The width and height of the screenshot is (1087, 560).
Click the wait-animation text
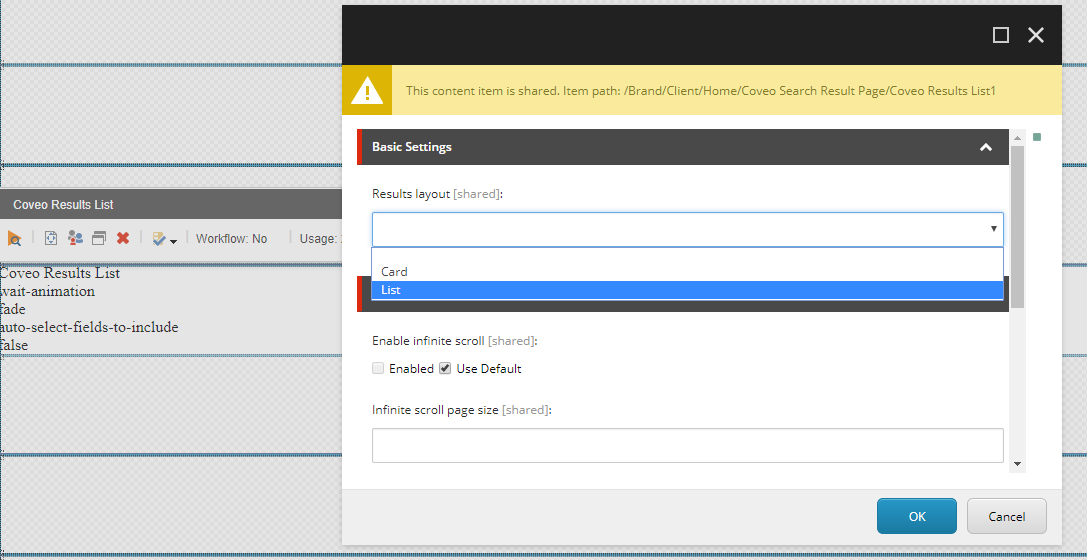pos(47,291)
